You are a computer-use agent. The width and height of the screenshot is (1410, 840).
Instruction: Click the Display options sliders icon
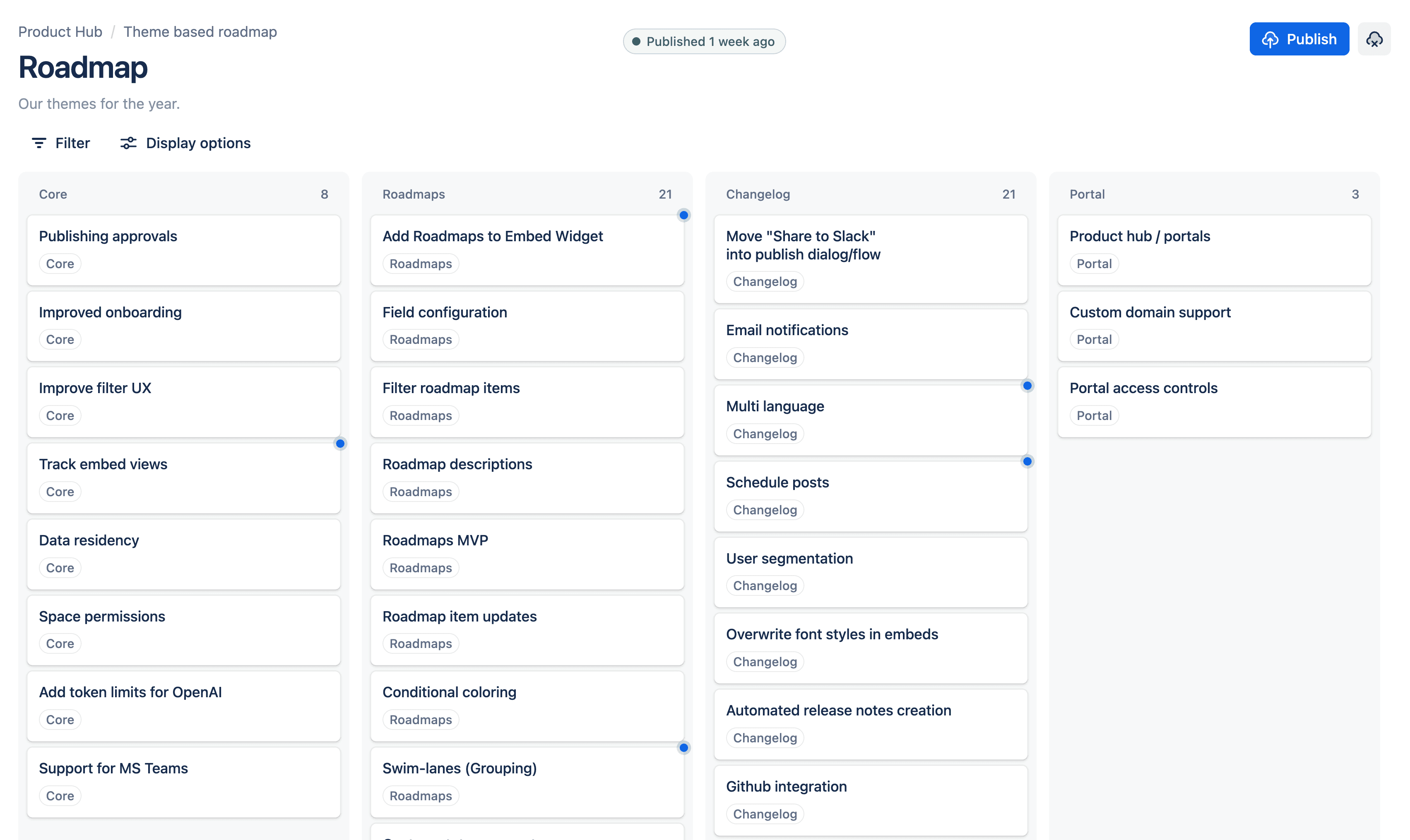[129, 143]
